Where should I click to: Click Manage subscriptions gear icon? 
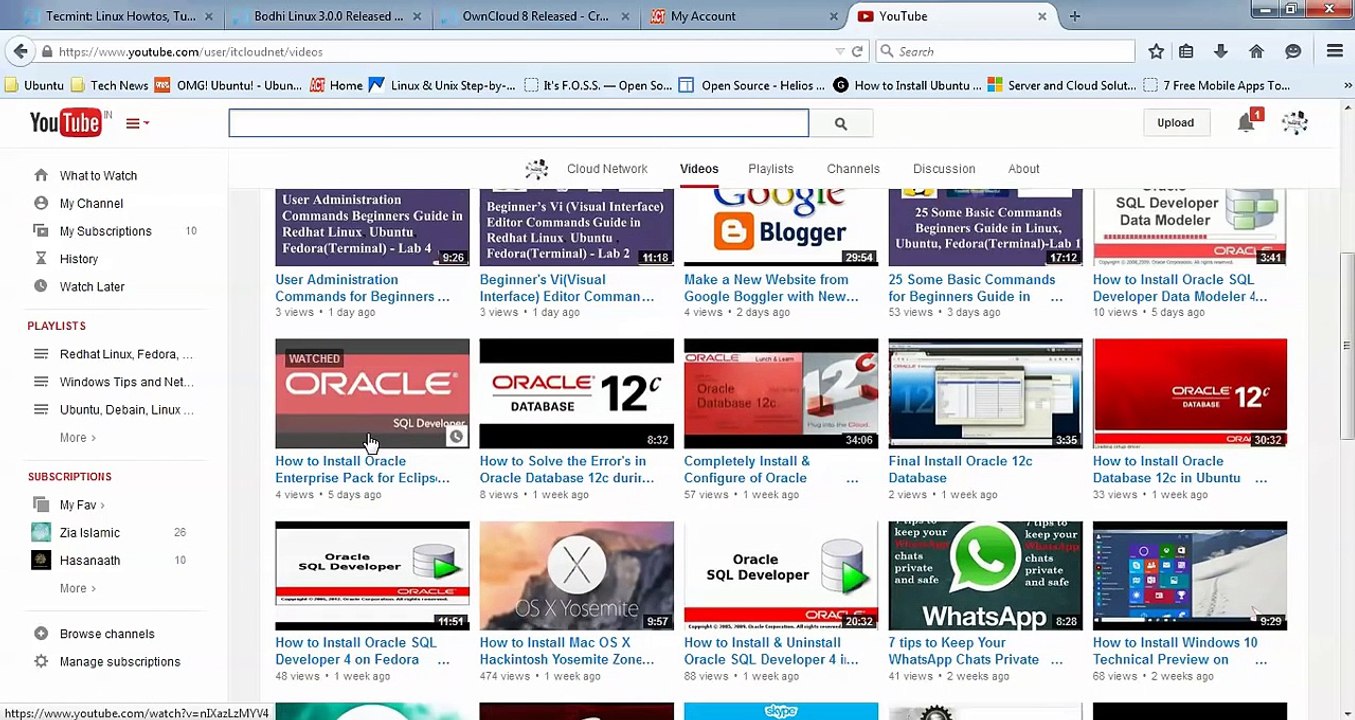pyautogui.click(x=41, y=662)
